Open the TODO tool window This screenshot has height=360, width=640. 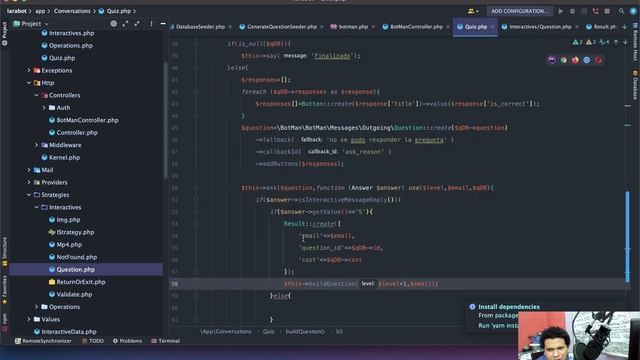93,341
